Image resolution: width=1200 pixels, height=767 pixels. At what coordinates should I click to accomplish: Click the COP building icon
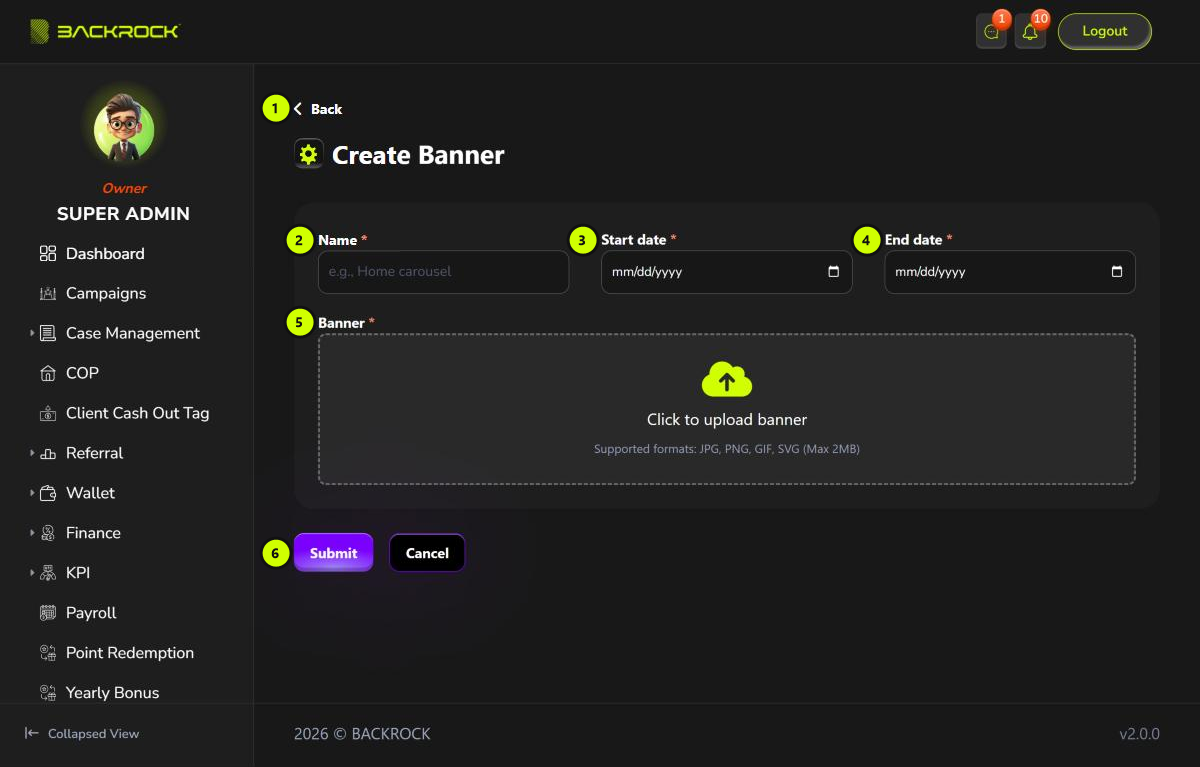tap(48, 374)
